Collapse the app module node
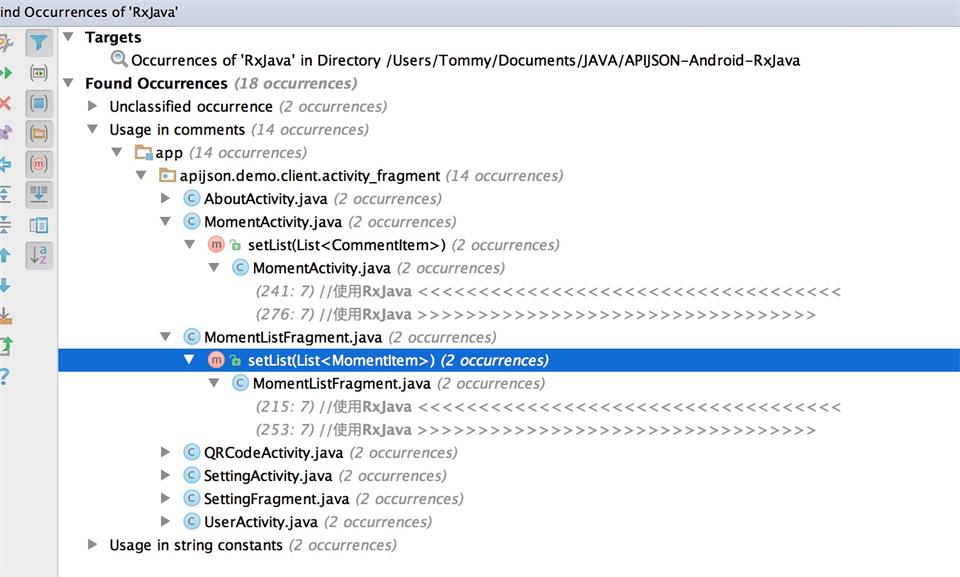 click(117, 152)
